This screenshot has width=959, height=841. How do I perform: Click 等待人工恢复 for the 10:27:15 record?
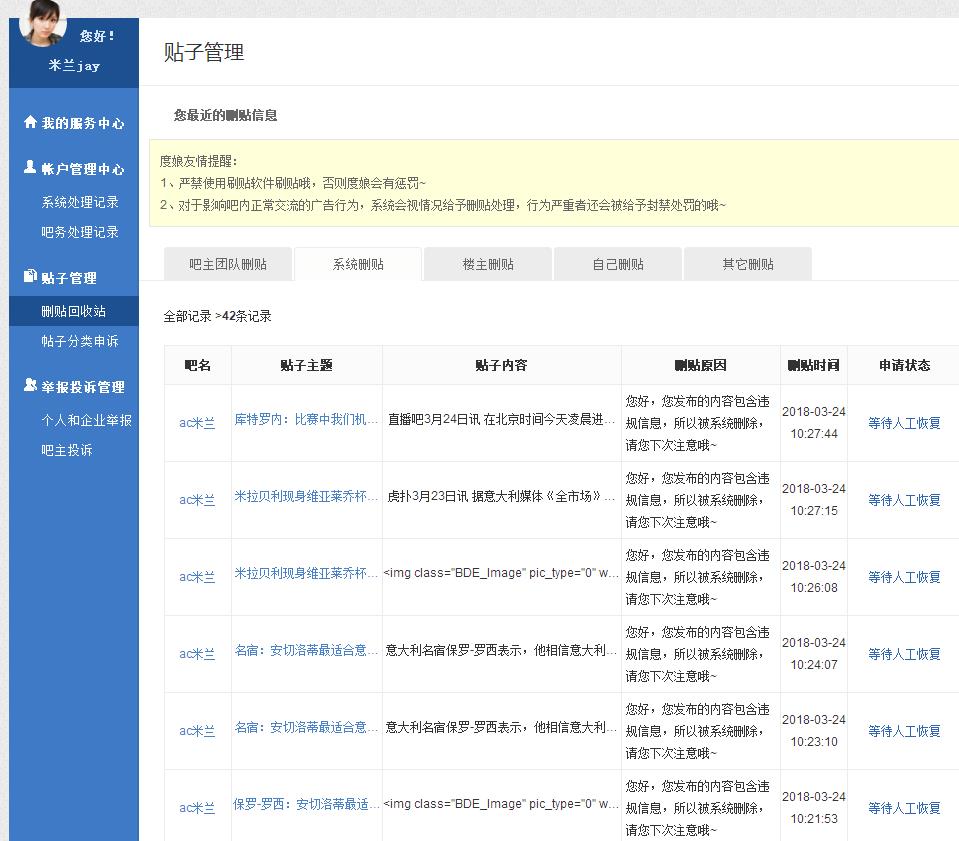click(x=904, y=500)
